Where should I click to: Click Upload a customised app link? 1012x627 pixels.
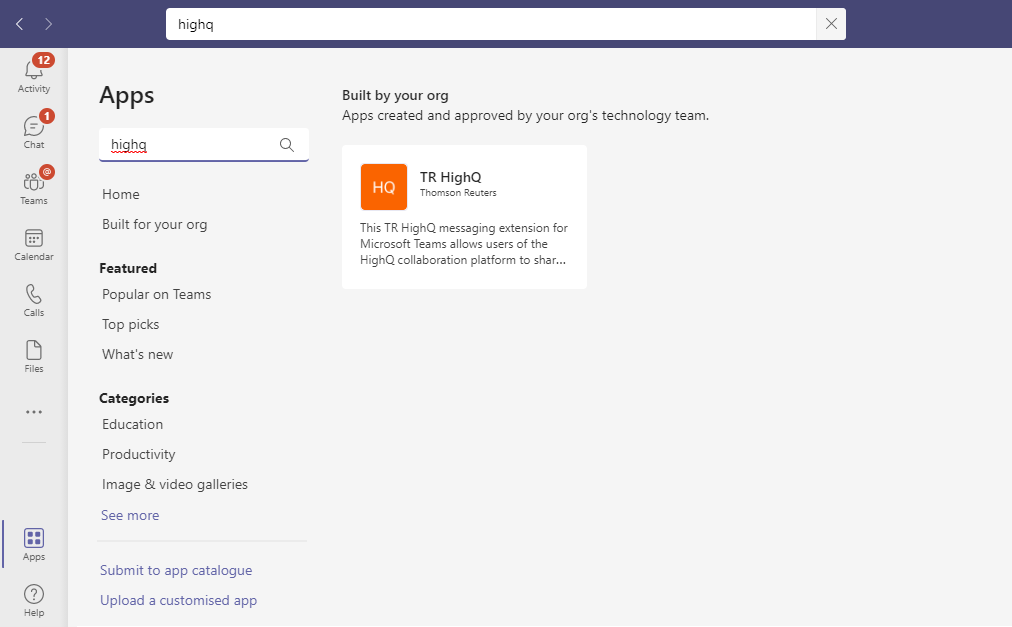pos(178,600)
